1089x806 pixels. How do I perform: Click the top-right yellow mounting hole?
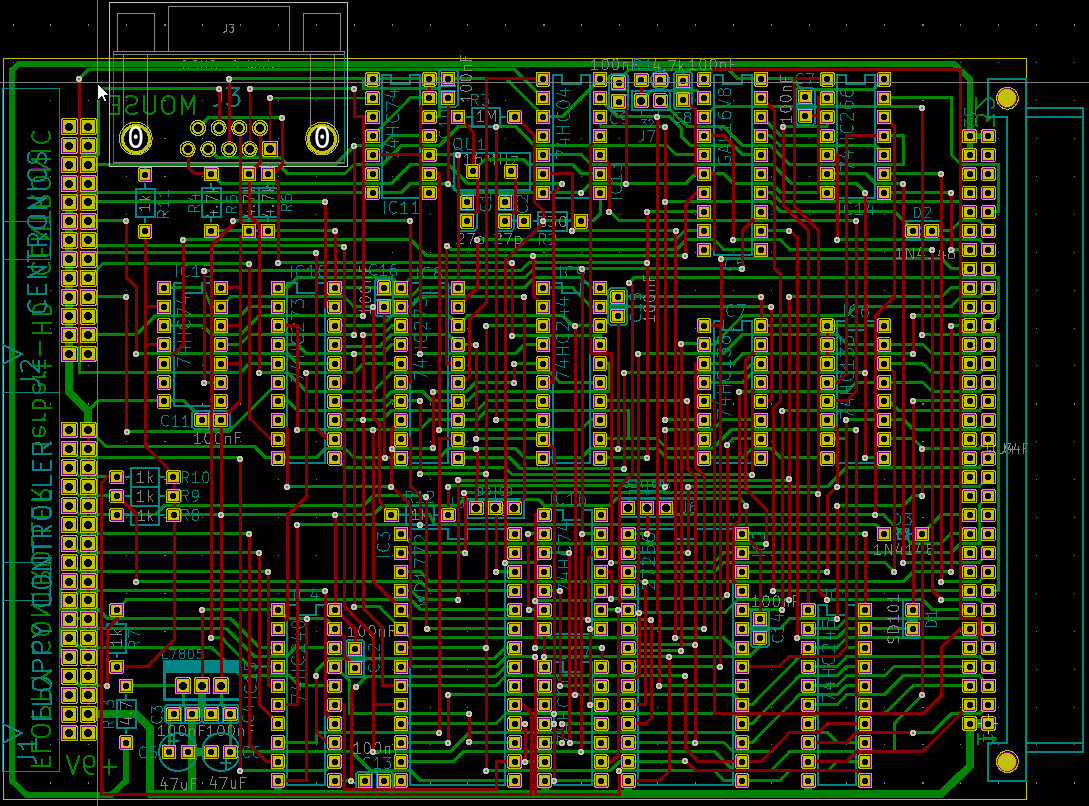point(1006,97)
